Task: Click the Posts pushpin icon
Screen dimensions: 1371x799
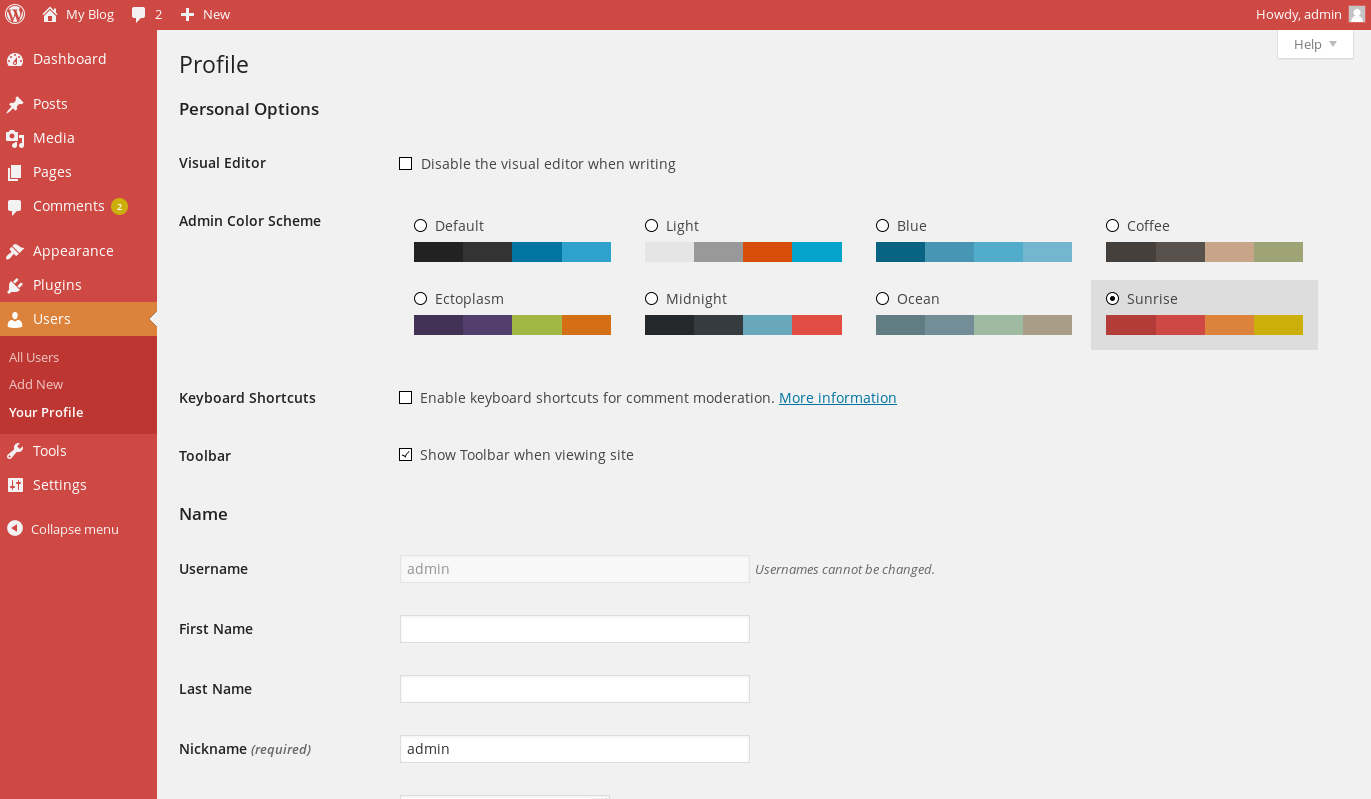Action: [x=15, y=104]
